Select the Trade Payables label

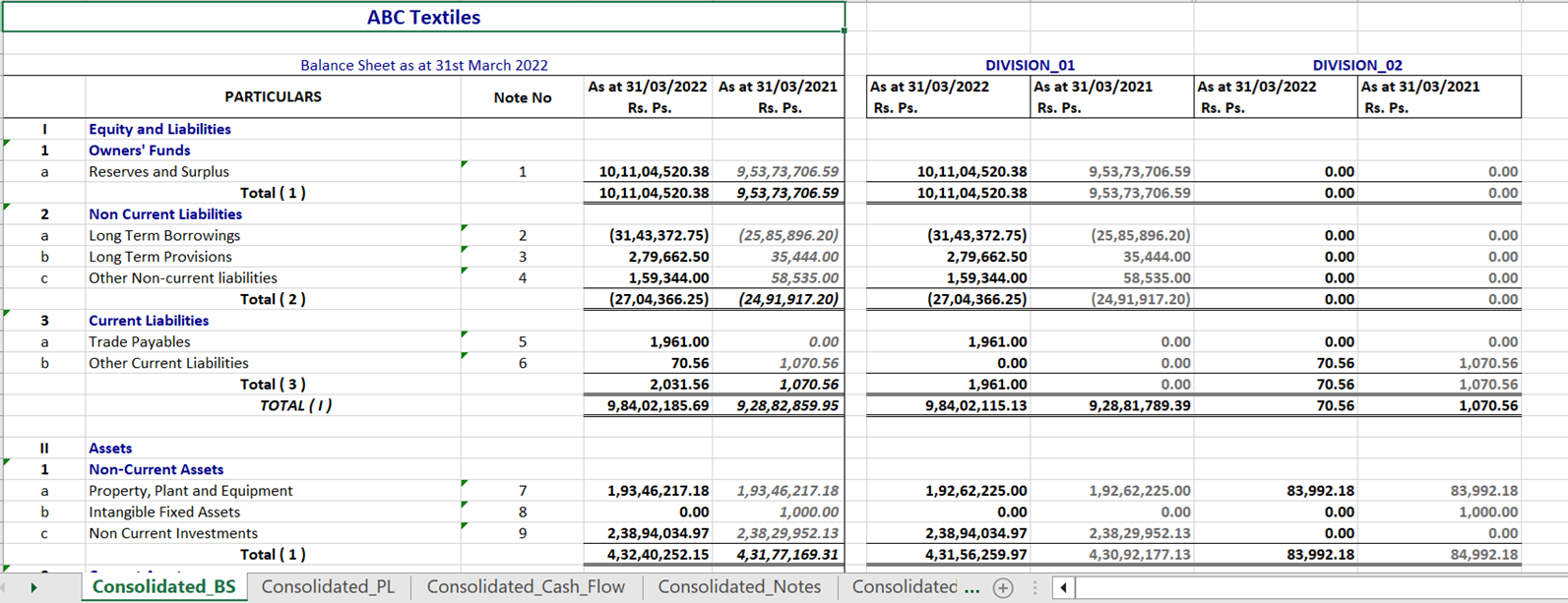[x=139, y=342]
